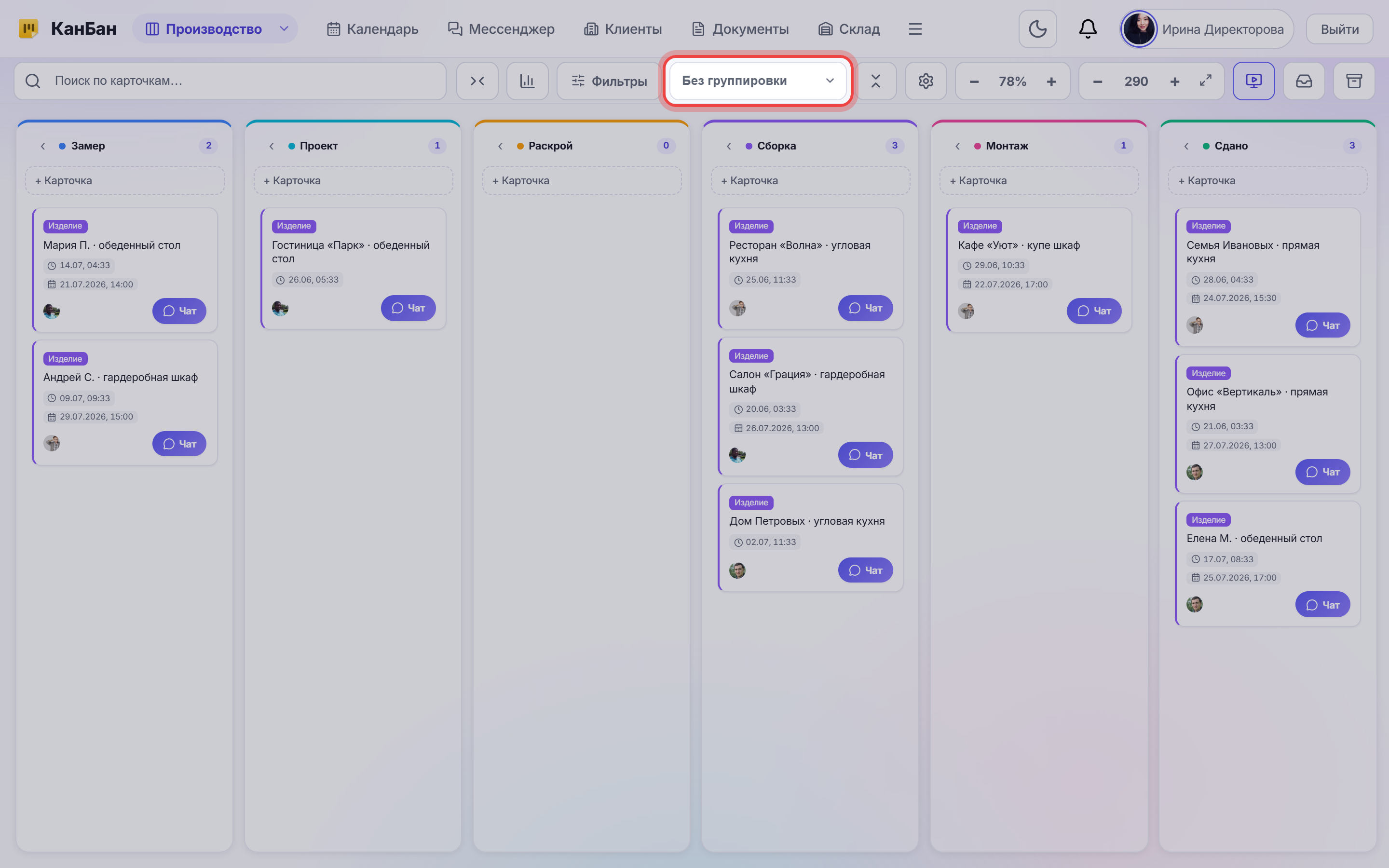Increase zoom from 78% with plus
Viewport: 1389px width, 868px height.
pyautogui.click(x=1051, y=81)
